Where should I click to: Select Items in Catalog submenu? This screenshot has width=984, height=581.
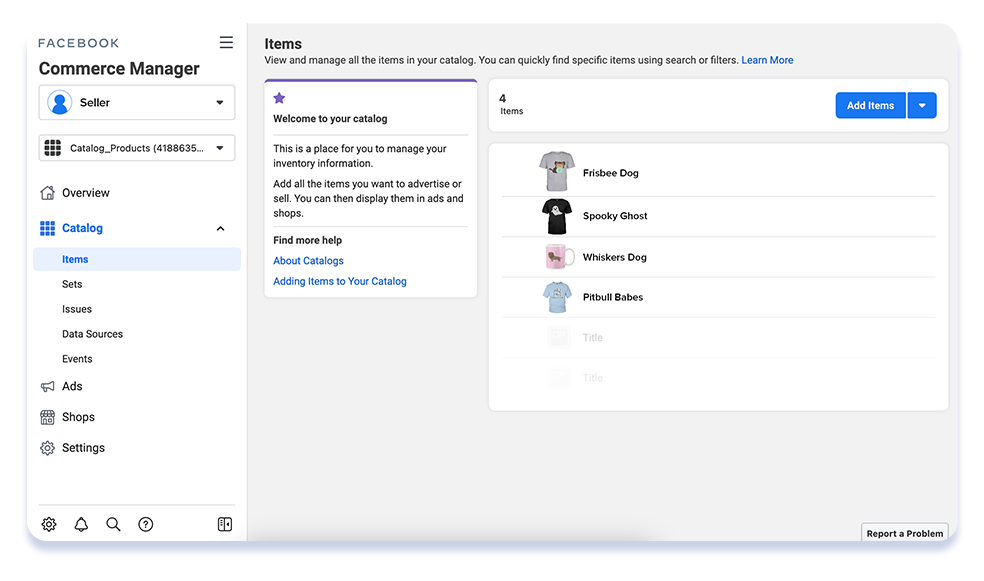coord(137,259)
